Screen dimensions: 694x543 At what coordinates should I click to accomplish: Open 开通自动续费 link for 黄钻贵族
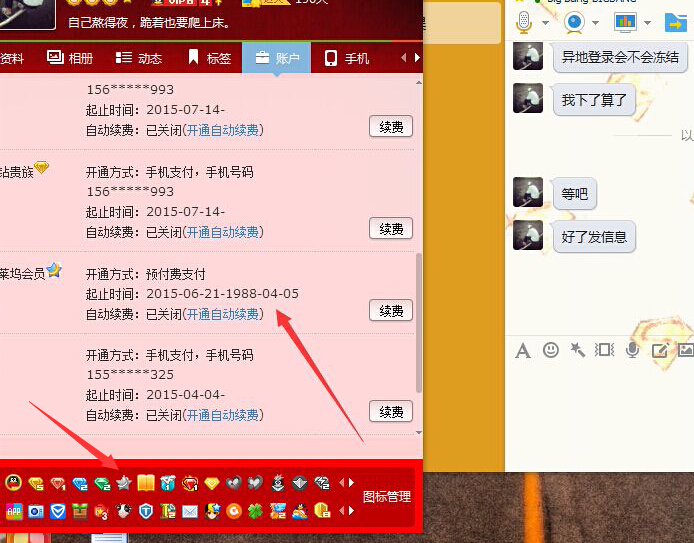[223, 231]
